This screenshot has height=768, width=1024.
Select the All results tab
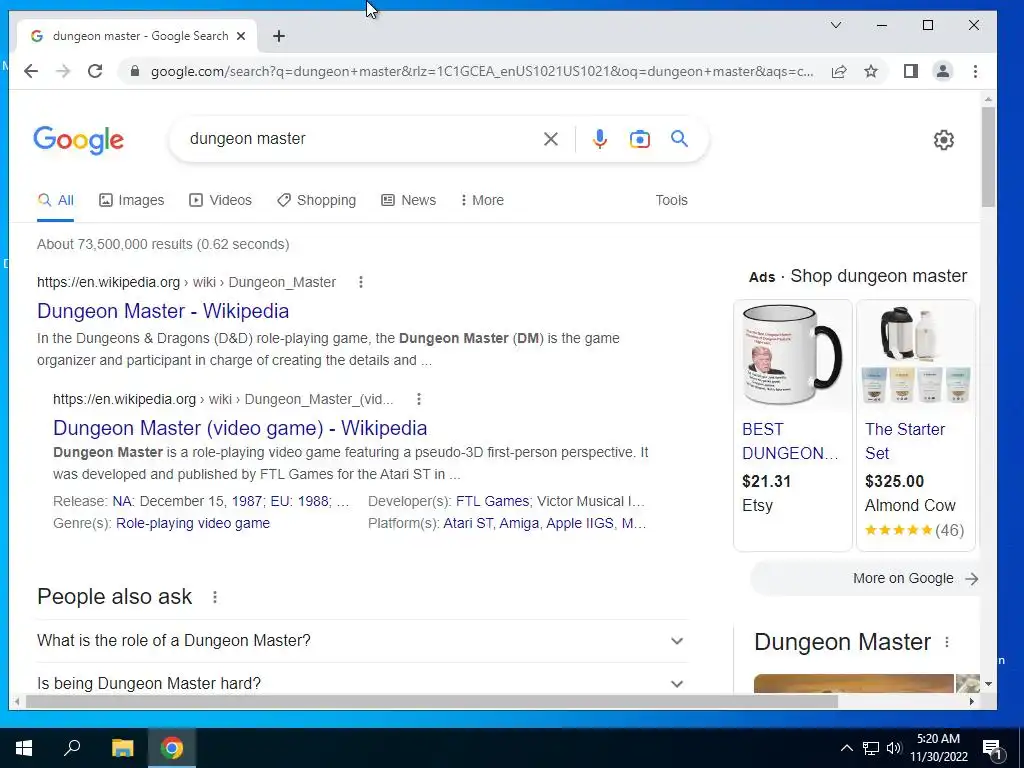(x=56, y=200)
